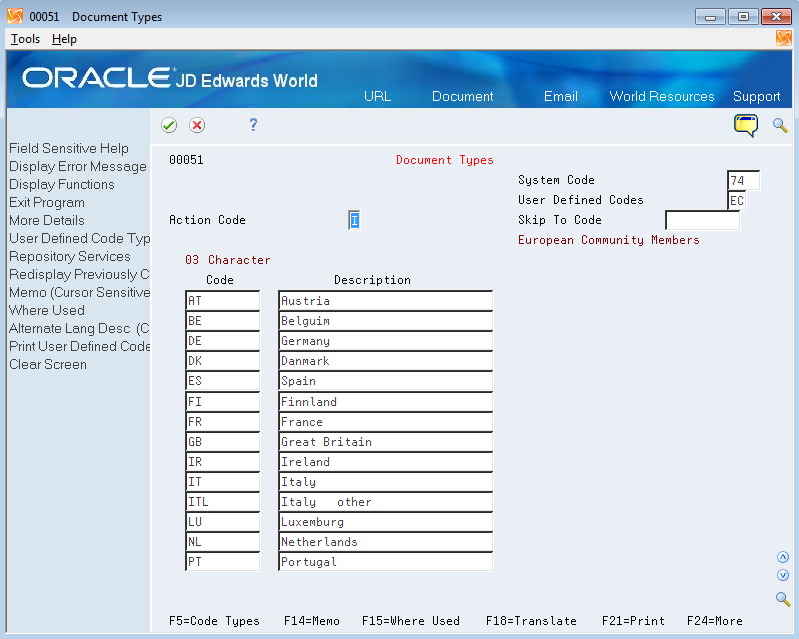The image size is (799, 639).
Task: Select Redisplay Previously Changed option
Action: (79, 274)
